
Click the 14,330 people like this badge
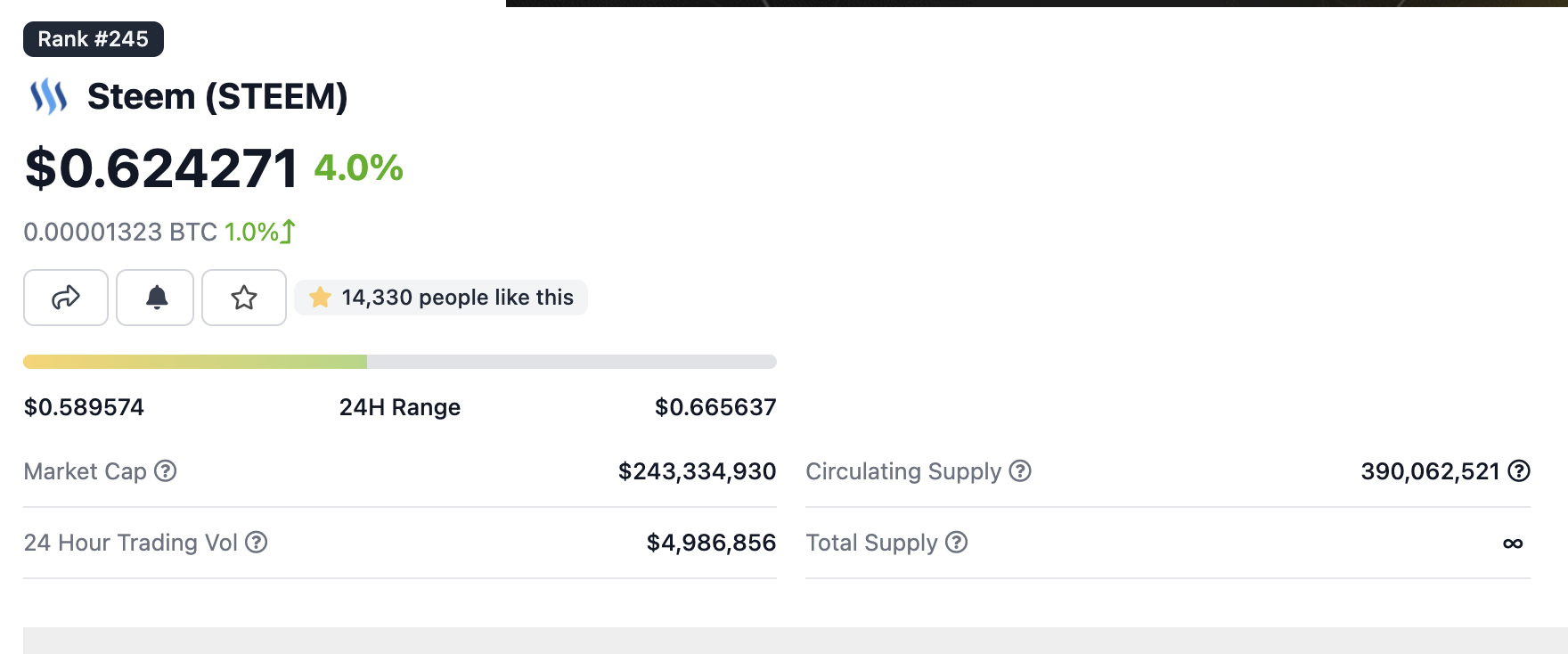[x=442, y=298]
